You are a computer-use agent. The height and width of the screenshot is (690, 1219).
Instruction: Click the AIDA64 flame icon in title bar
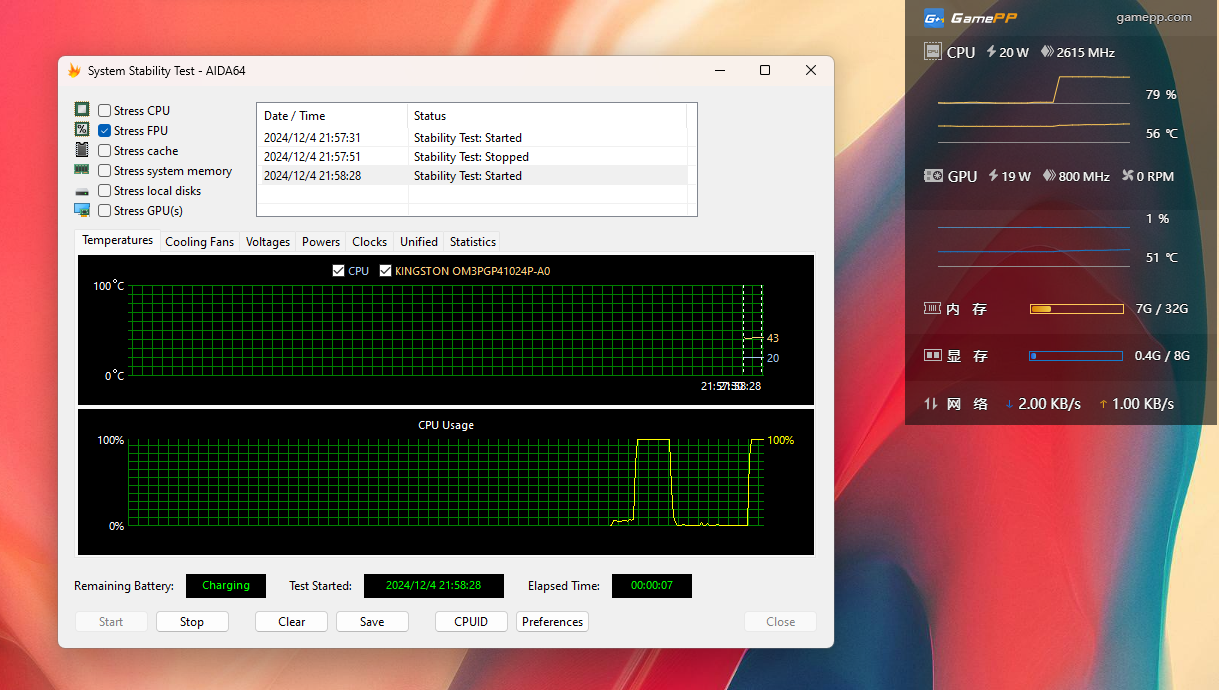tap(74, 71)
